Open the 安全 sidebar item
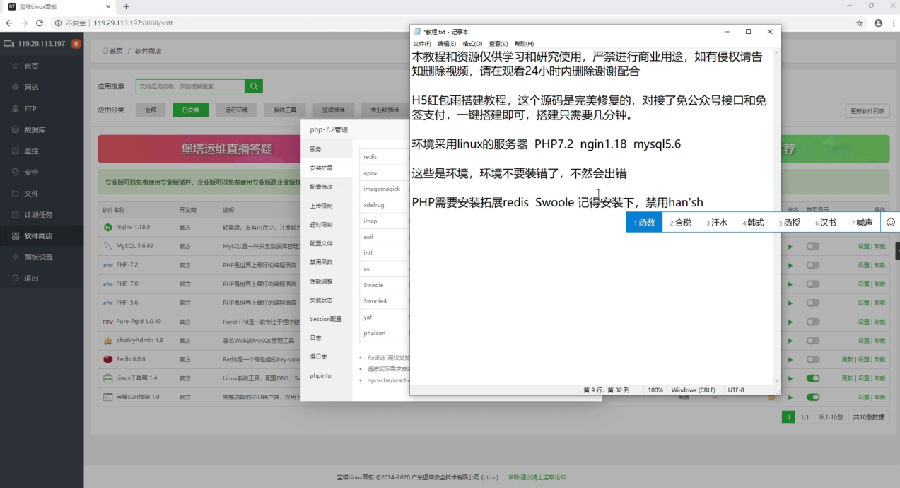This screenshot has width=900, height=488. (x=31, y=172)
